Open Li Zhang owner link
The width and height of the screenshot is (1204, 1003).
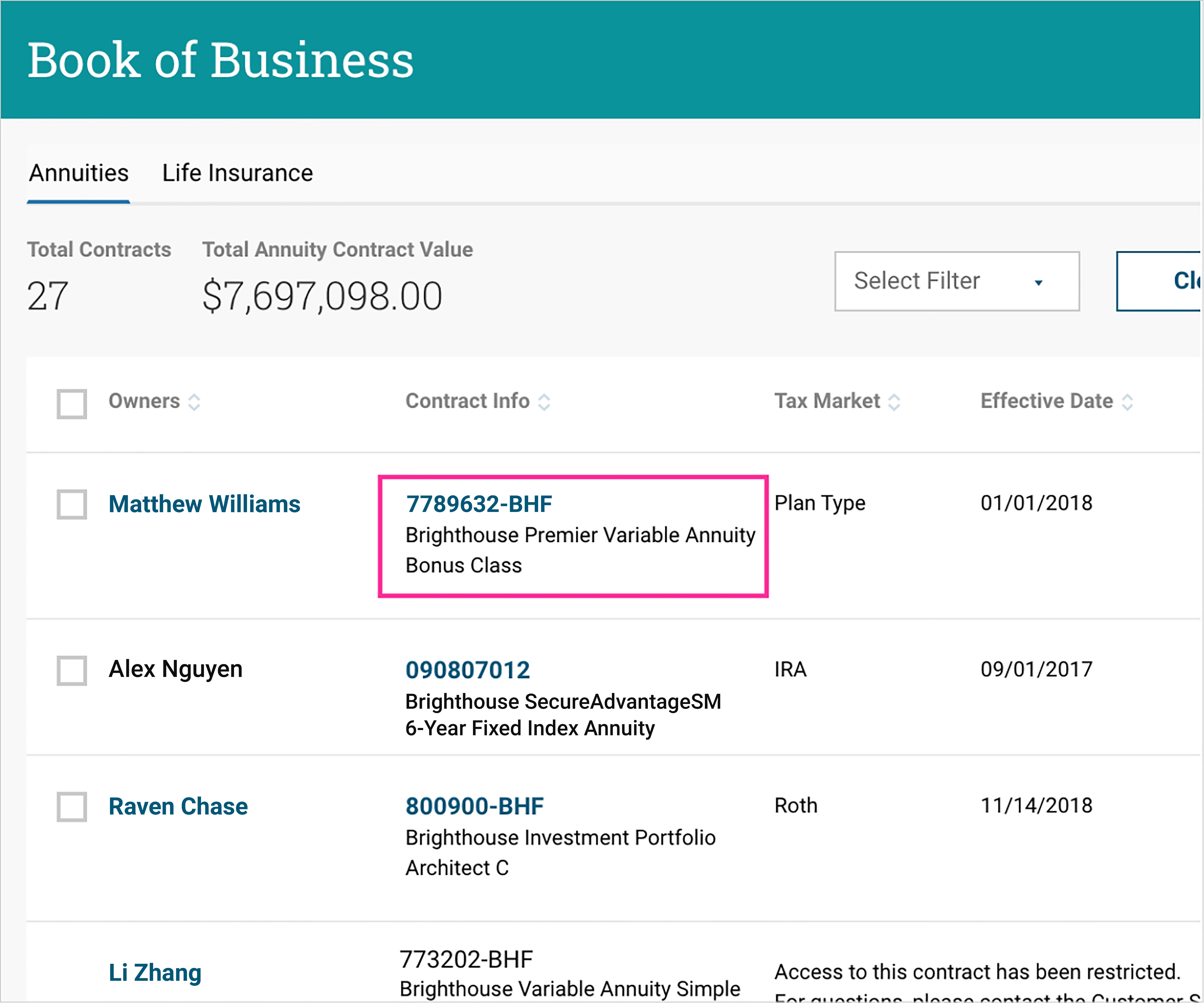(x=155, y=973)
